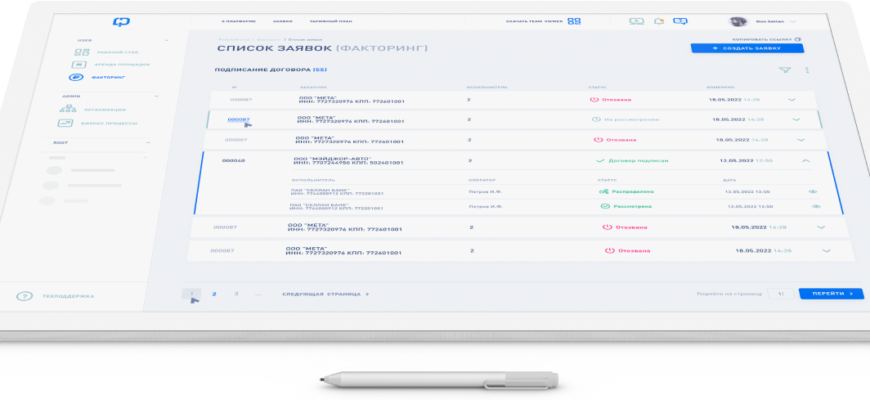Click the Договор подписан status text
The width and height of the screenshot is (870, 400).
[x=639, y=160]
